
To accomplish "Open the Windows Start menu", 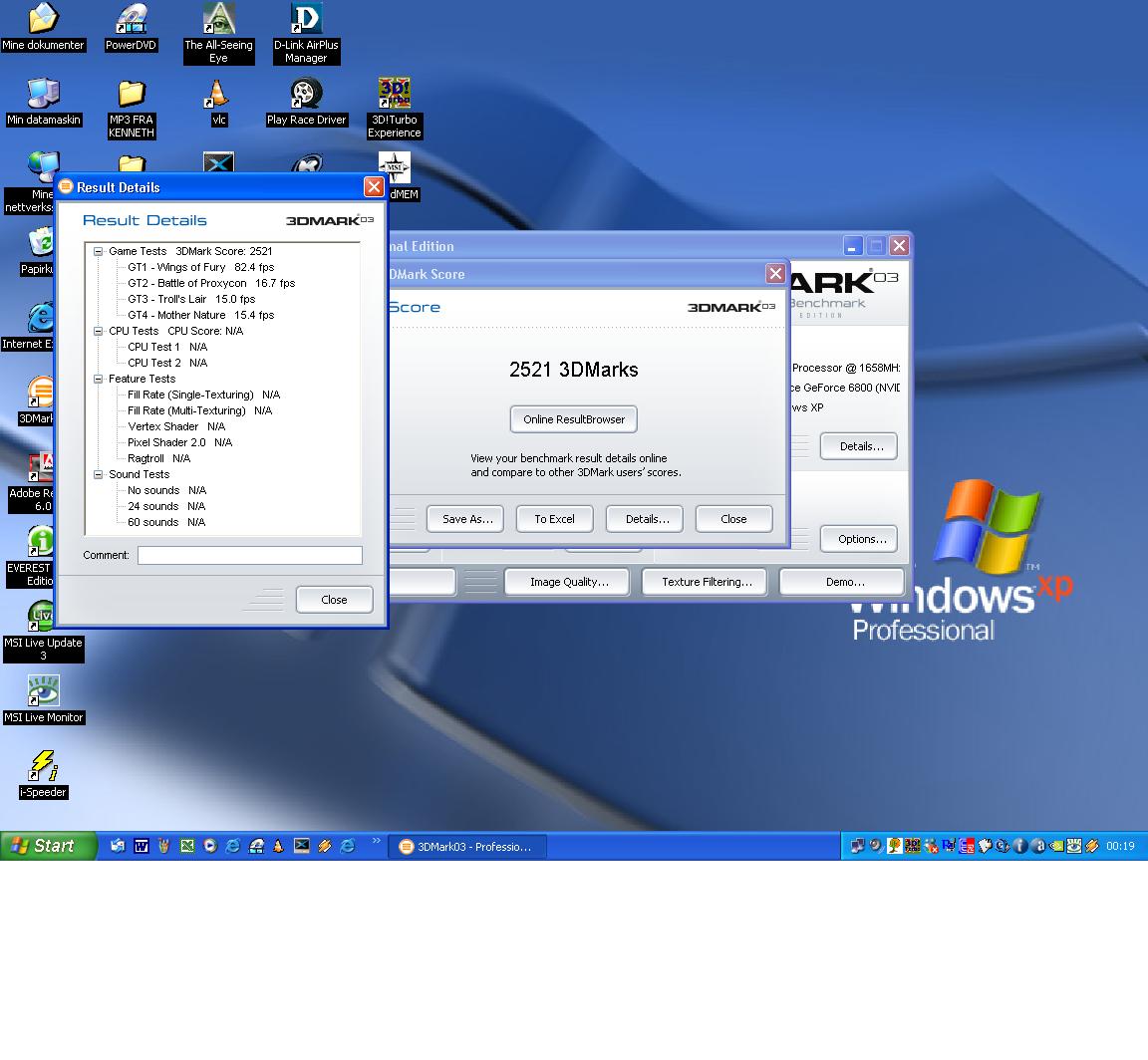I will 48,846.
